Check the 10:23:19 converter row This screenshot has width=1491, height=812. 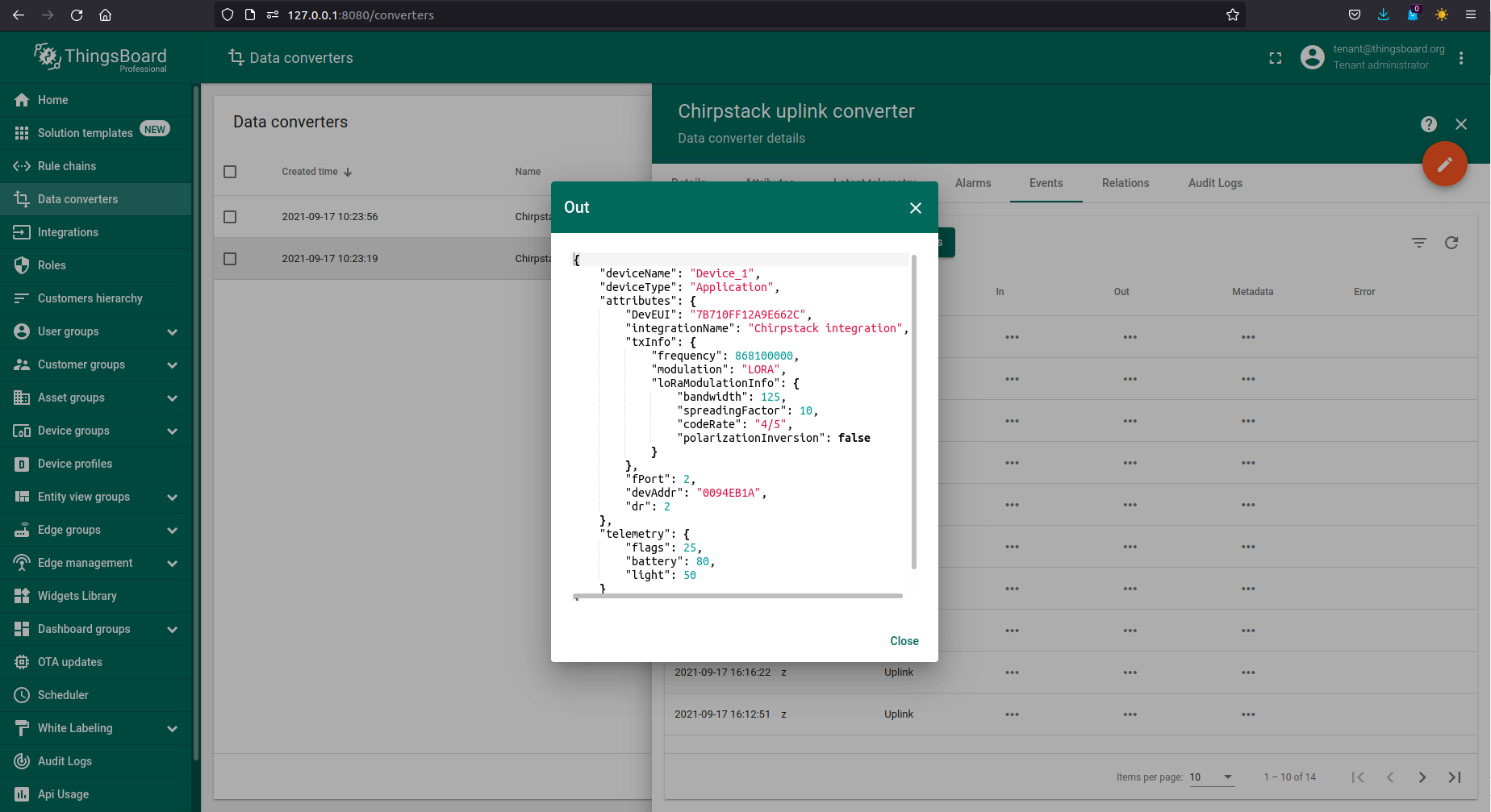pos(230,259)
